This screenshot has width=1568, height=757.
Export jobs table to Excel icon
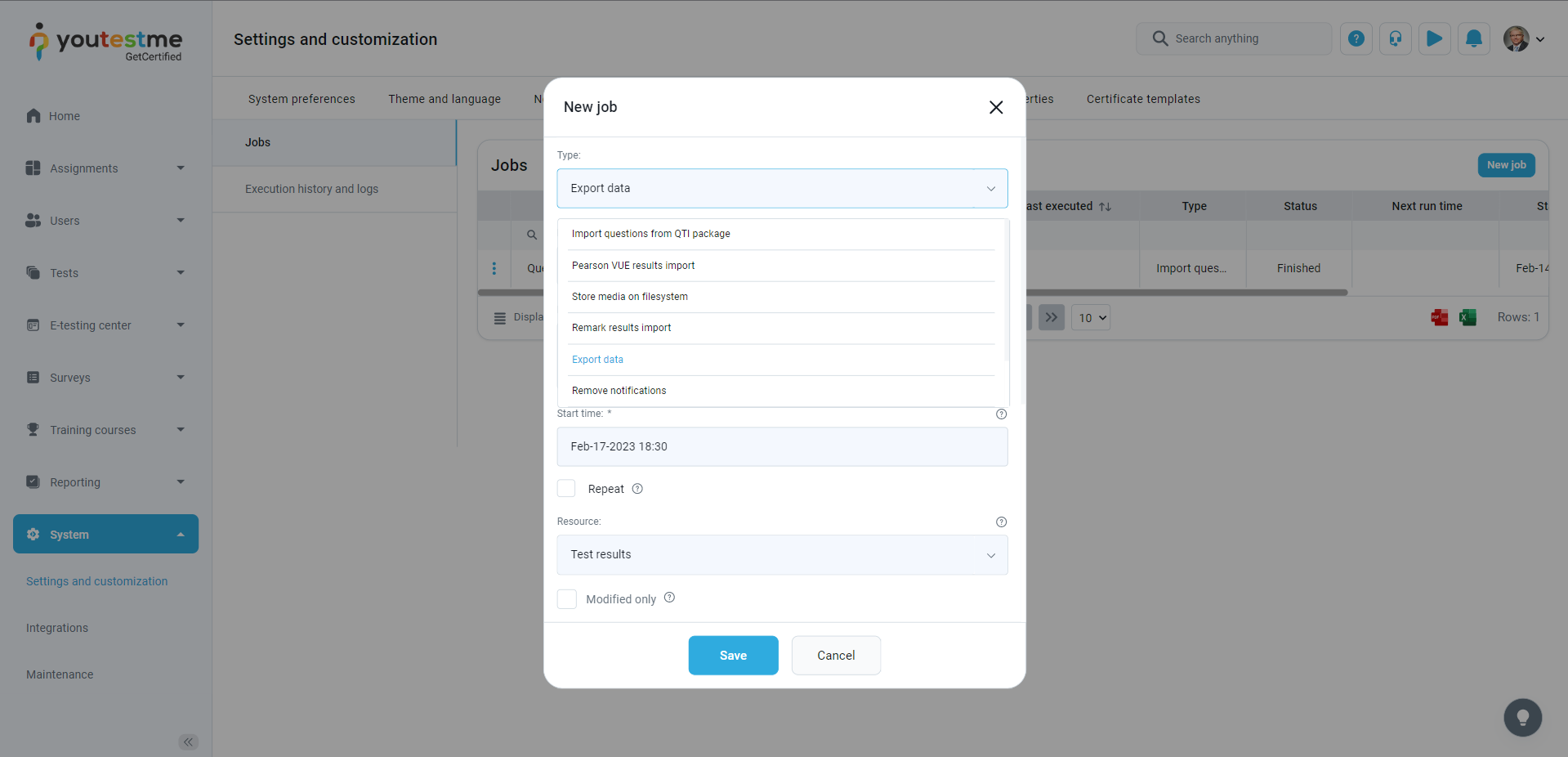coord(1467,317)
